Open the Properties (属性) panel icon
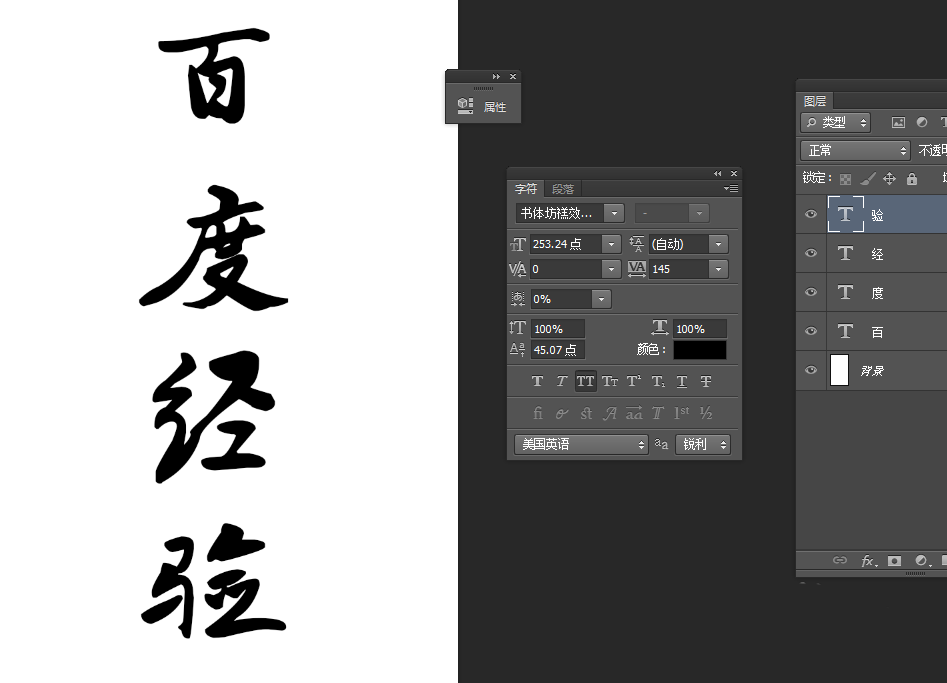The width and height of the screenshot is (947, 683). point(465,106)
